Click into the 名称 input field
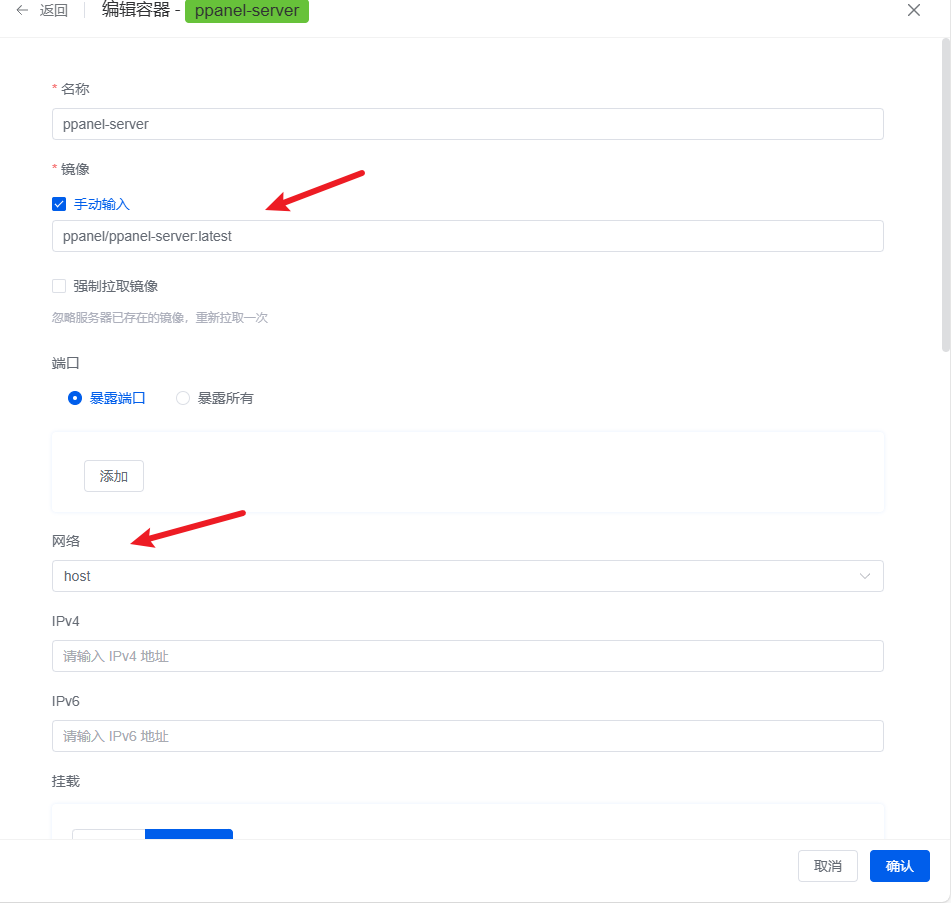 coord(467,124)
